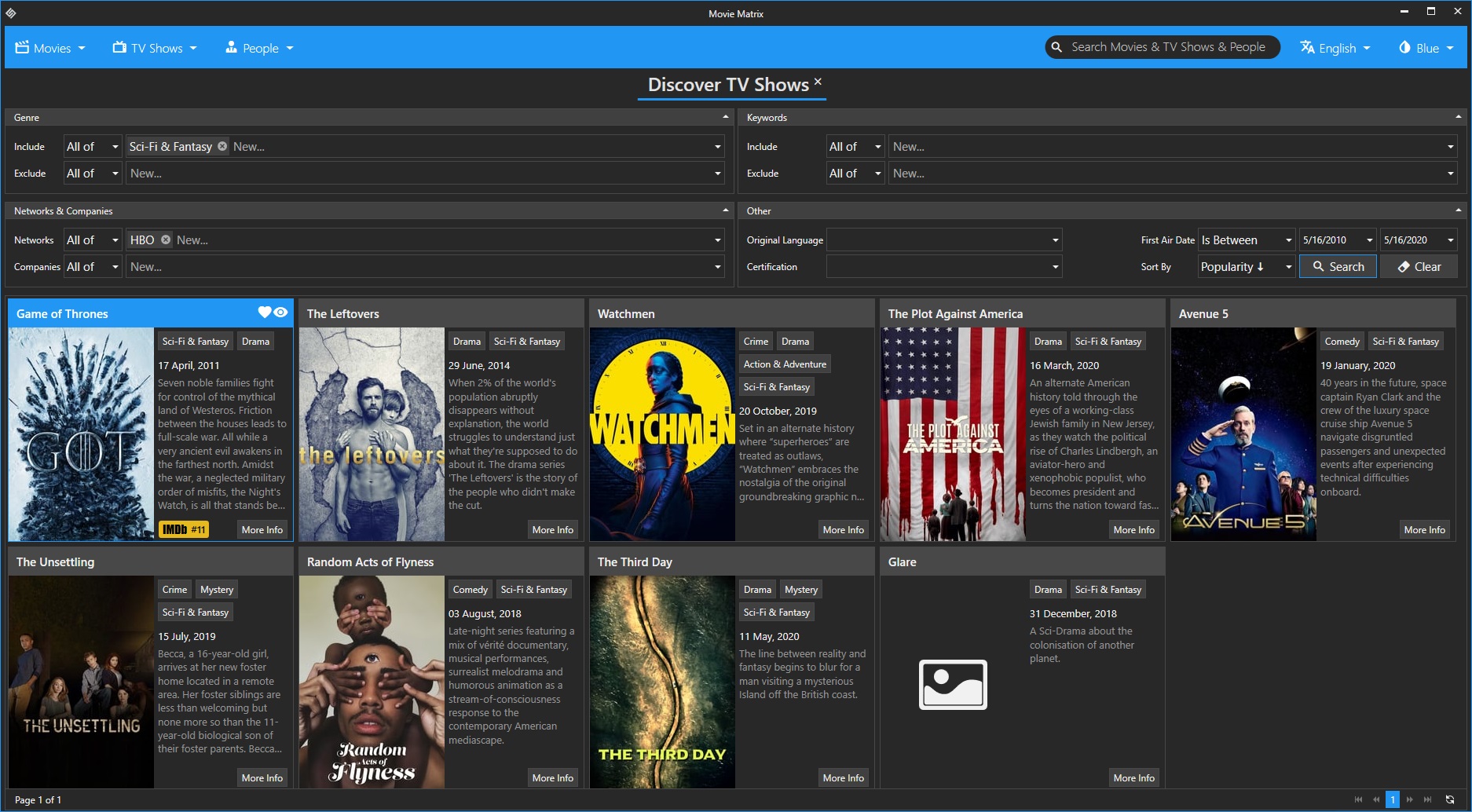
Task: Collapse the Keywords panel
Action: pos(1458,117)
